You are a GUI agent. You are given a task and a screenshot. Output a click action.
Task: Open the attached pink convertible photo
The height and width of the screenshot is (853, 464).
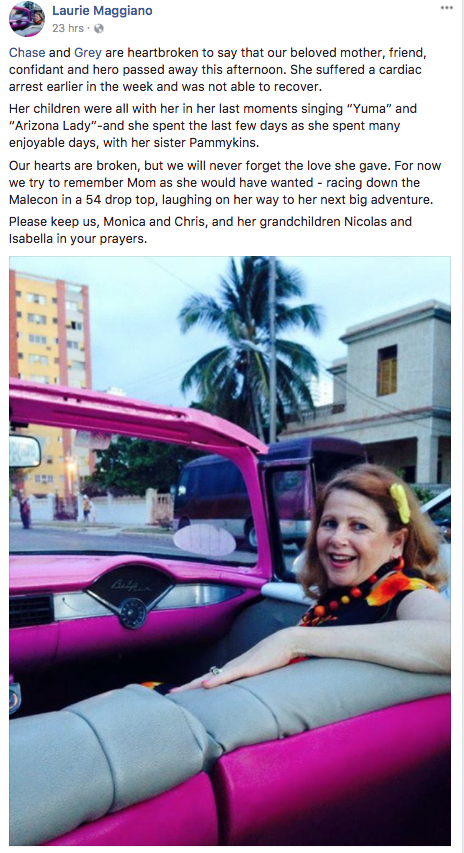point(230,550)
